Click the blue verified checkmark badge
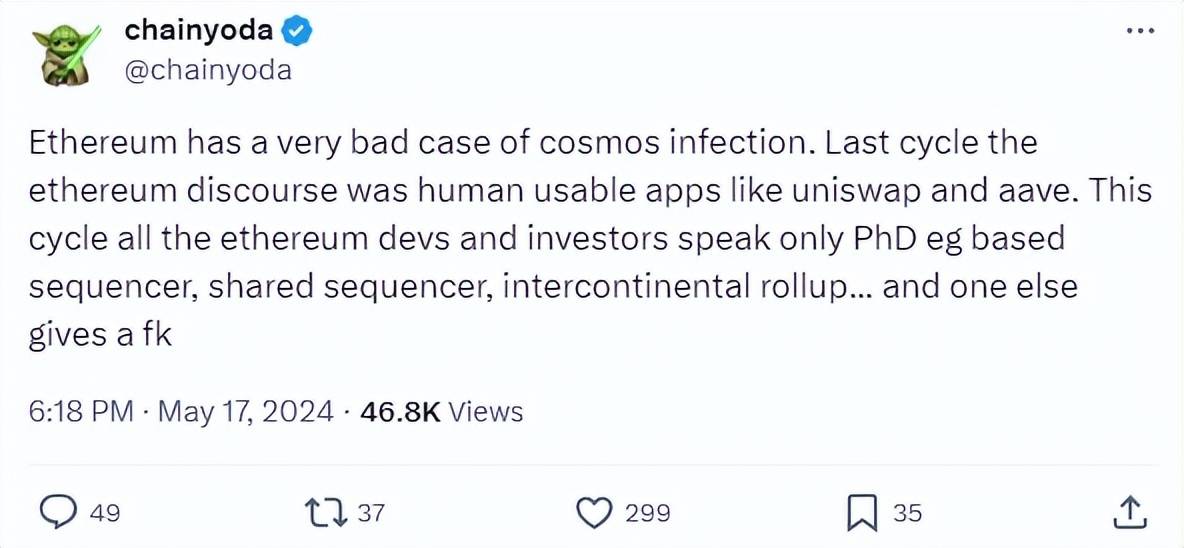The image size is (1184, 548). (296, 32)
